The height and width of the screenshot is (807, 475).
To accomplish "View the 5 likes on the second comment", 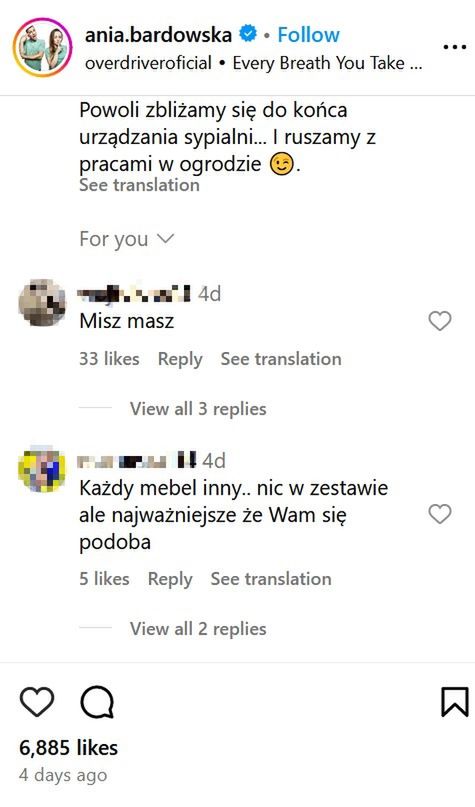I will coord(104,578).
